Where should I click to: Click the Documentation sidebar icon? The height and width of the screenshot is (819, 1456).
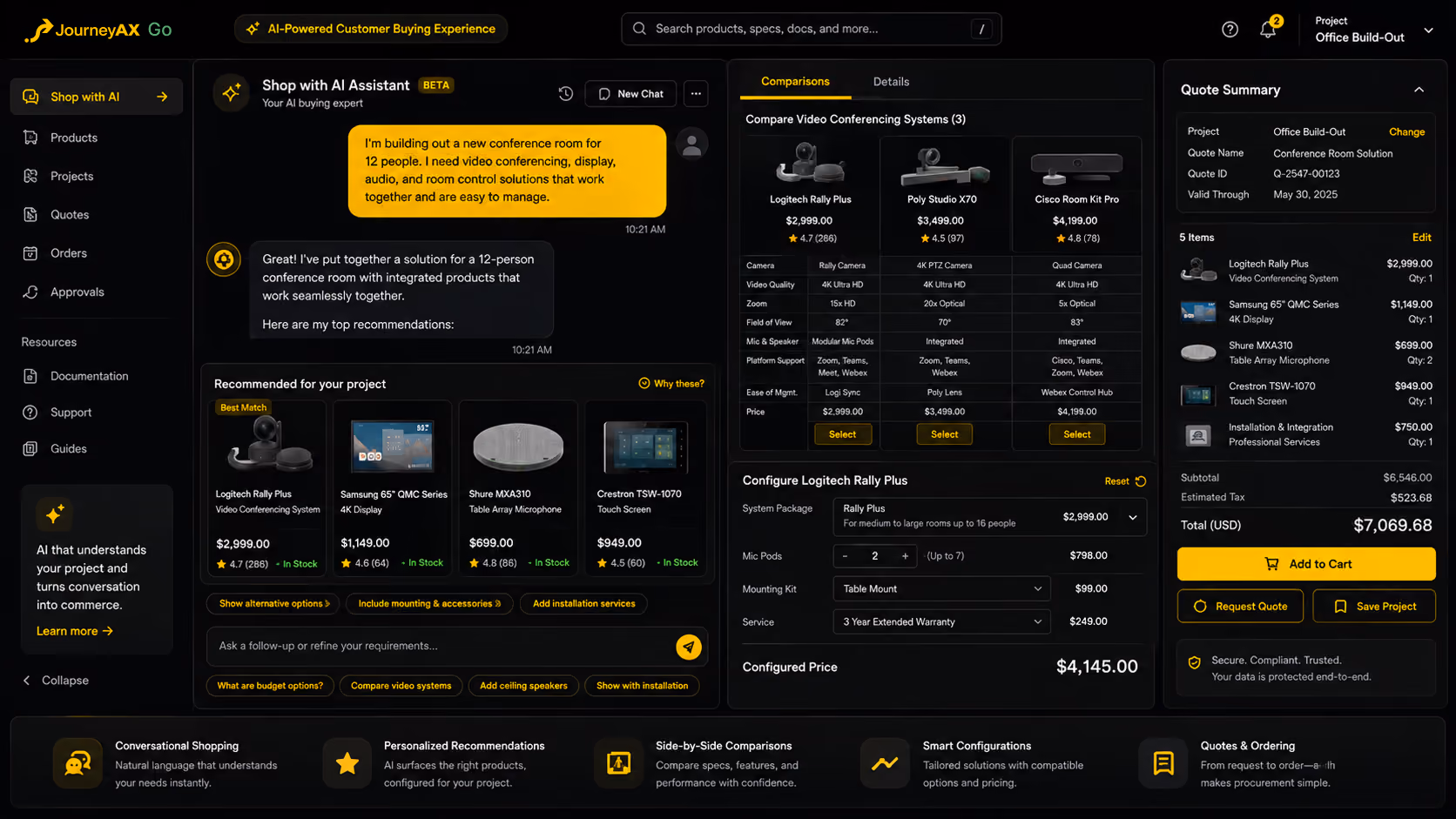click(30, 376)
